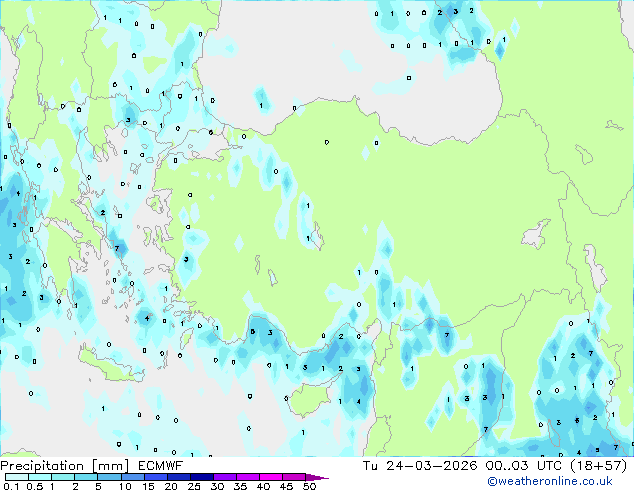Click the '45' legend scale label
Viewport: 634px width, 490px height.
tap(286, 486)
